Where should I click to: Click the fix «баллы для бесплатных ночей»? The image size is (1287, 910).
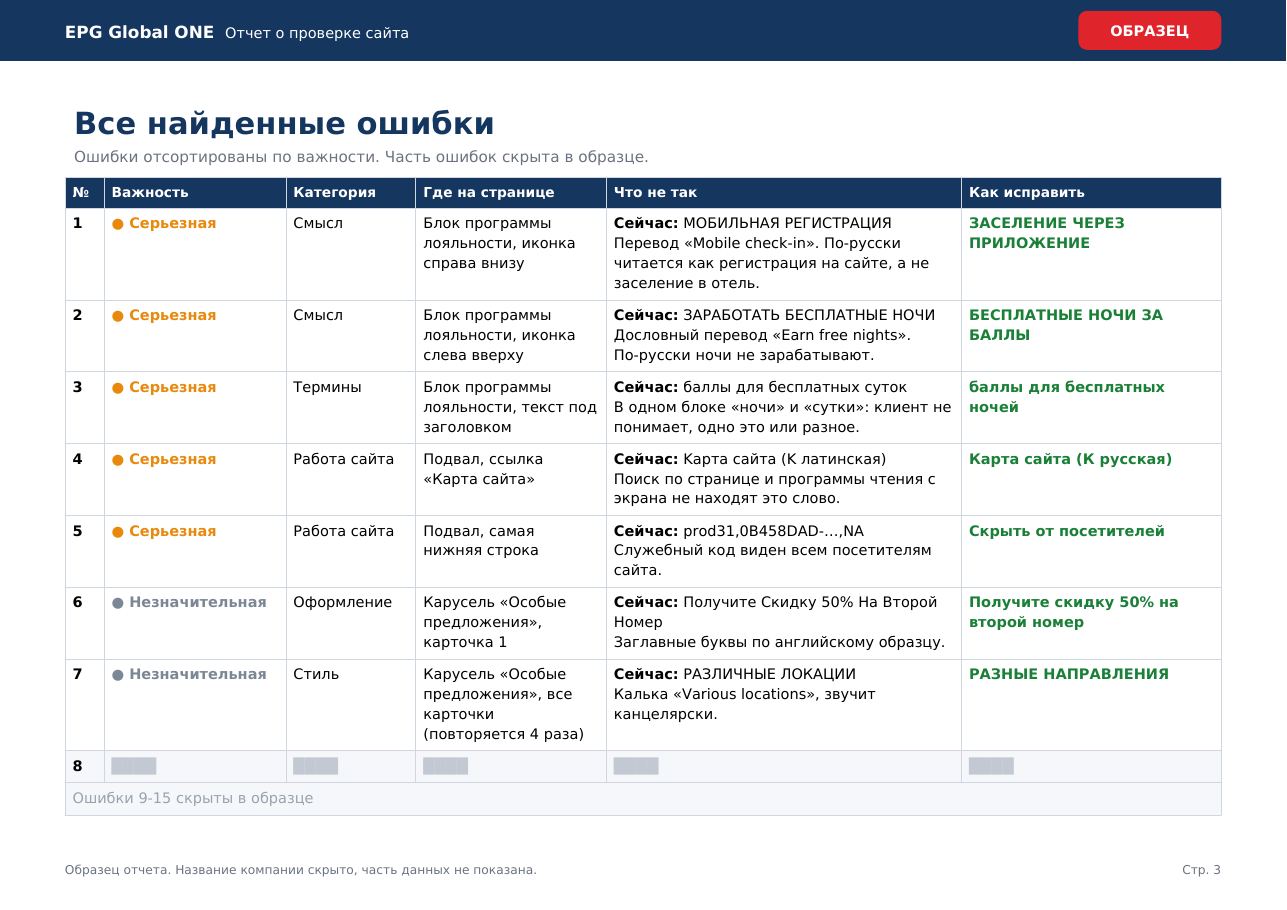click(x=1066, y=397)
